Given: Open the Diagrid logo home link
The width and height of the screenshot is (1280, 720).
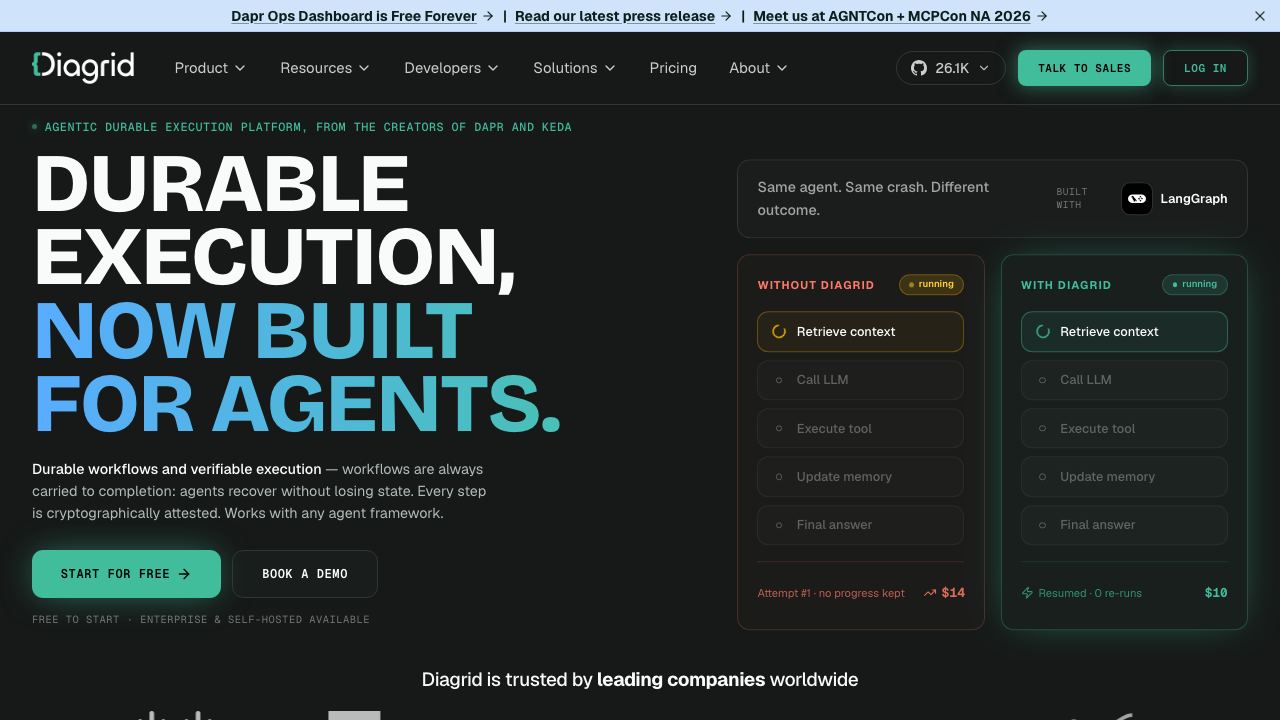Looking at the screenshot, I should coord(83,67).
